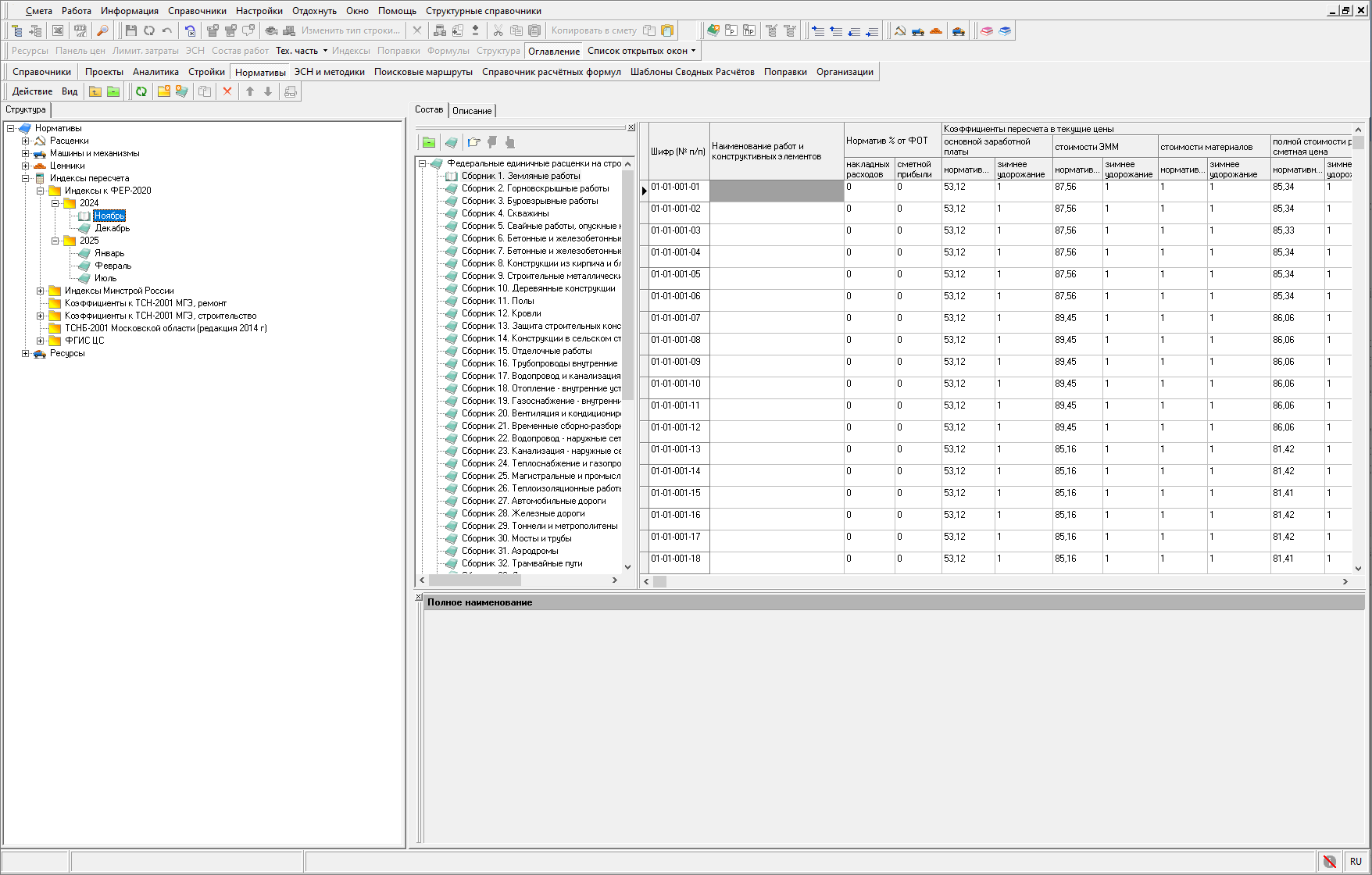1372x875 pixels.
Task: Click the green refresh arrows icon
Action: [x=141, y=91]
